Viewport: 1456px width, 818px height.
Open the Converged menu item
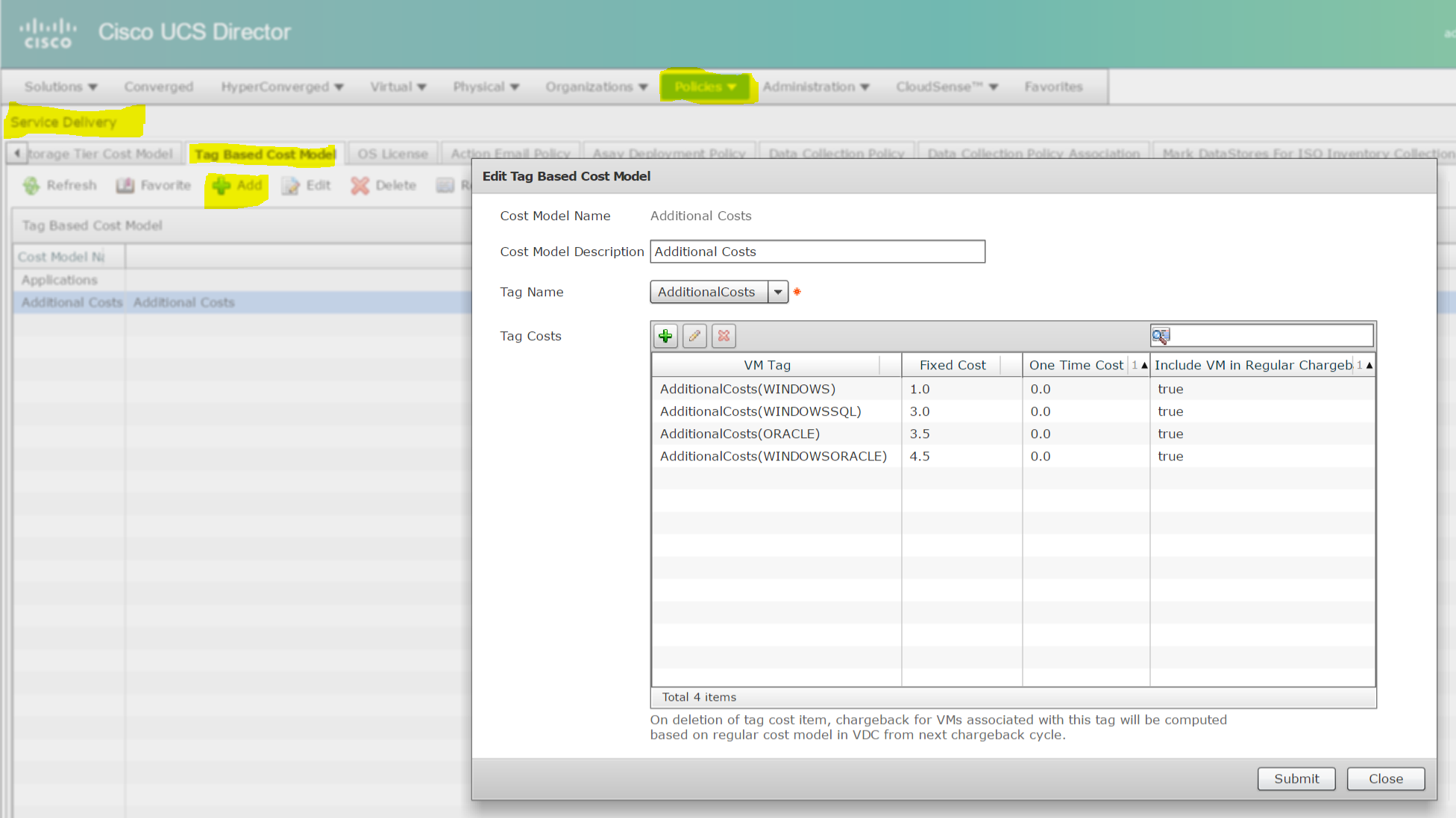(x=159, y=87)
